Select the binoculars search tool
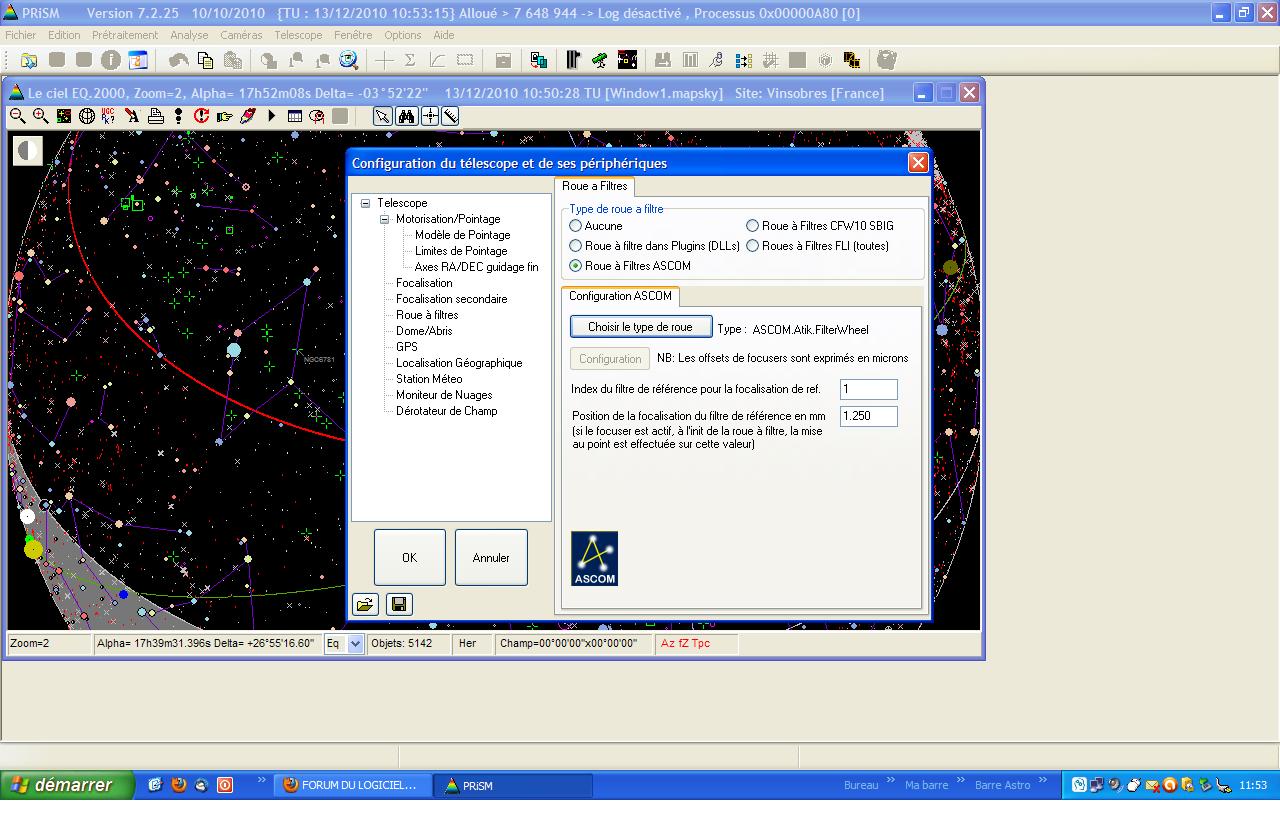This screenshot has height=822, width=1280. click(406, 116)
